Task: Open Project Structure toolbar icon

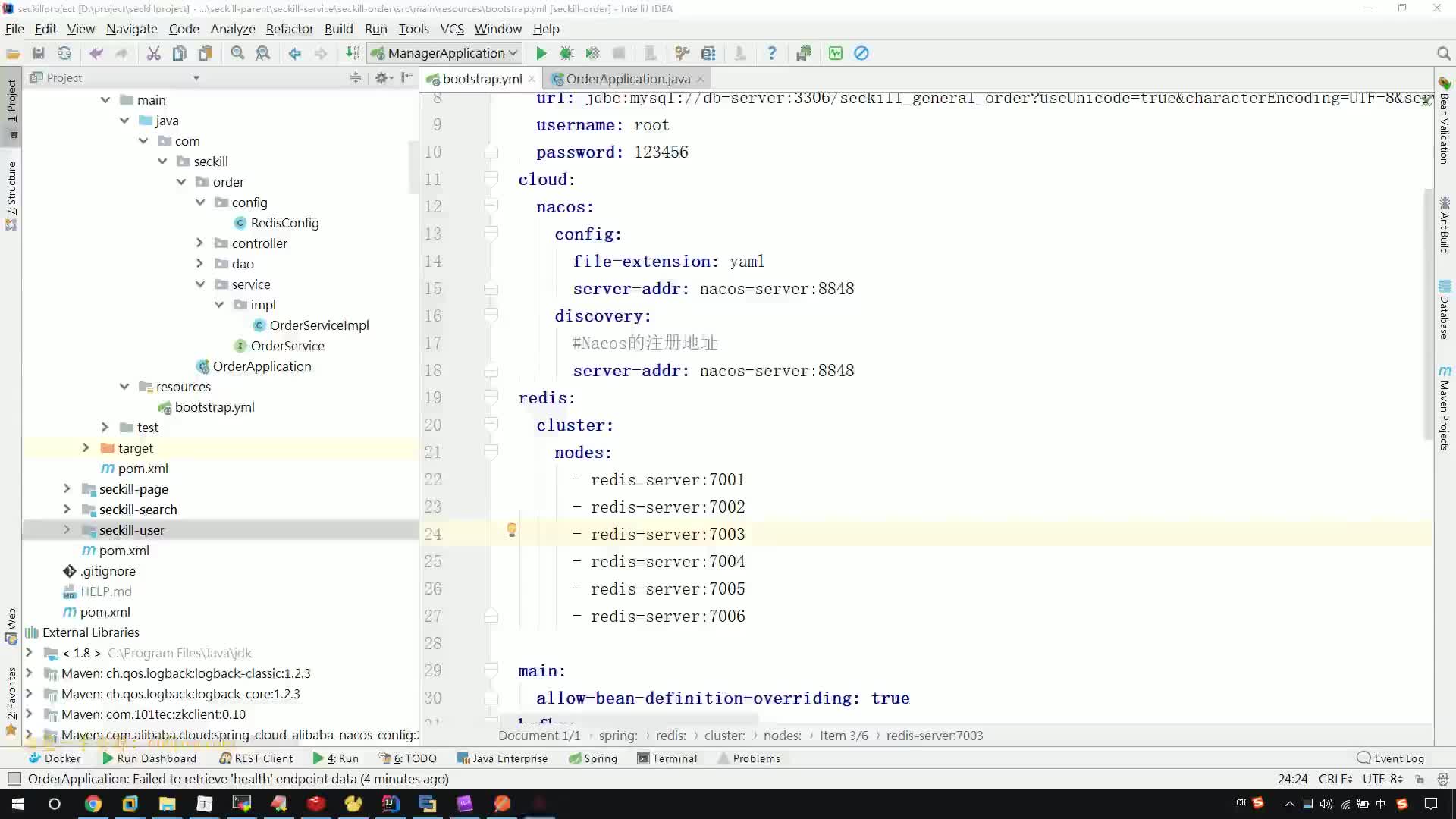Action: click(x=708, y=53)
